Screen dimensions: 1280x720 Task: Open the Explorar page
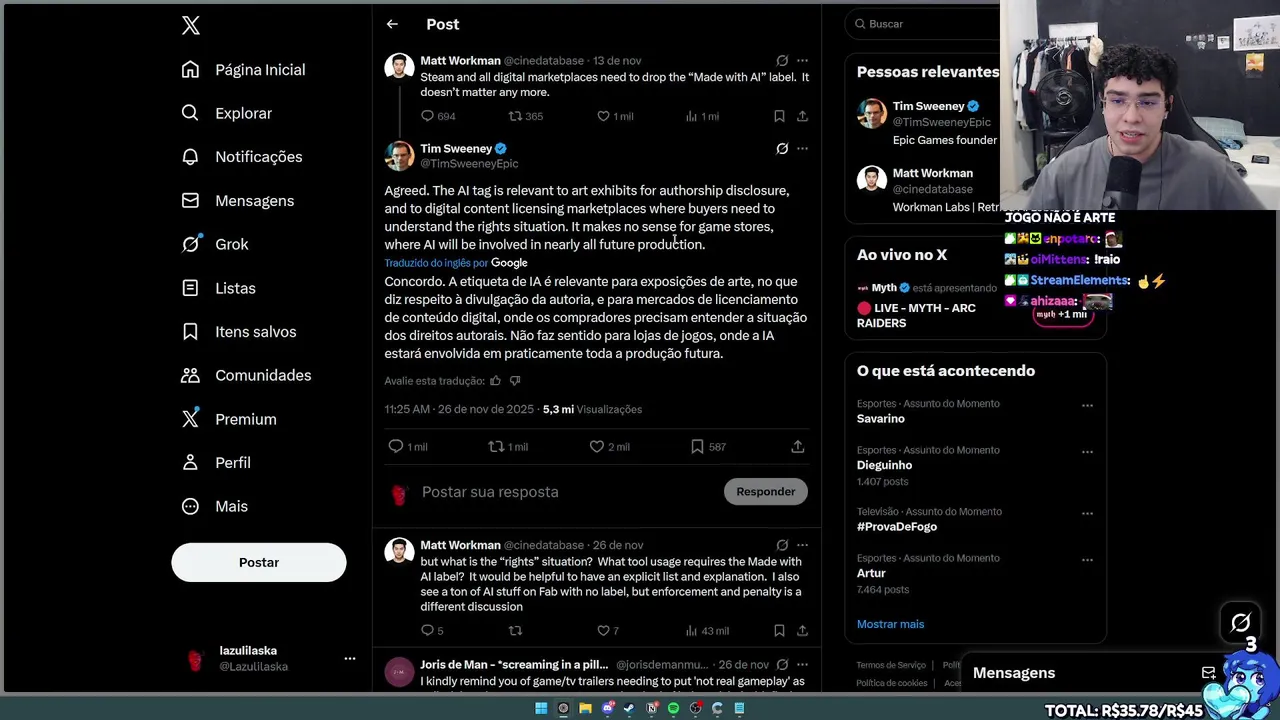pos(227,113)
